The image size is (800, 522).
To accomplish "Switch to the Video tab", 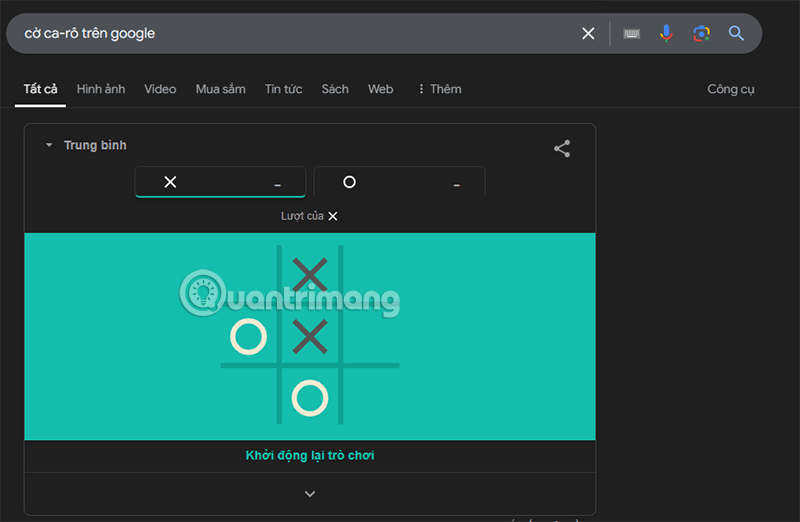I will click(160, 89).
